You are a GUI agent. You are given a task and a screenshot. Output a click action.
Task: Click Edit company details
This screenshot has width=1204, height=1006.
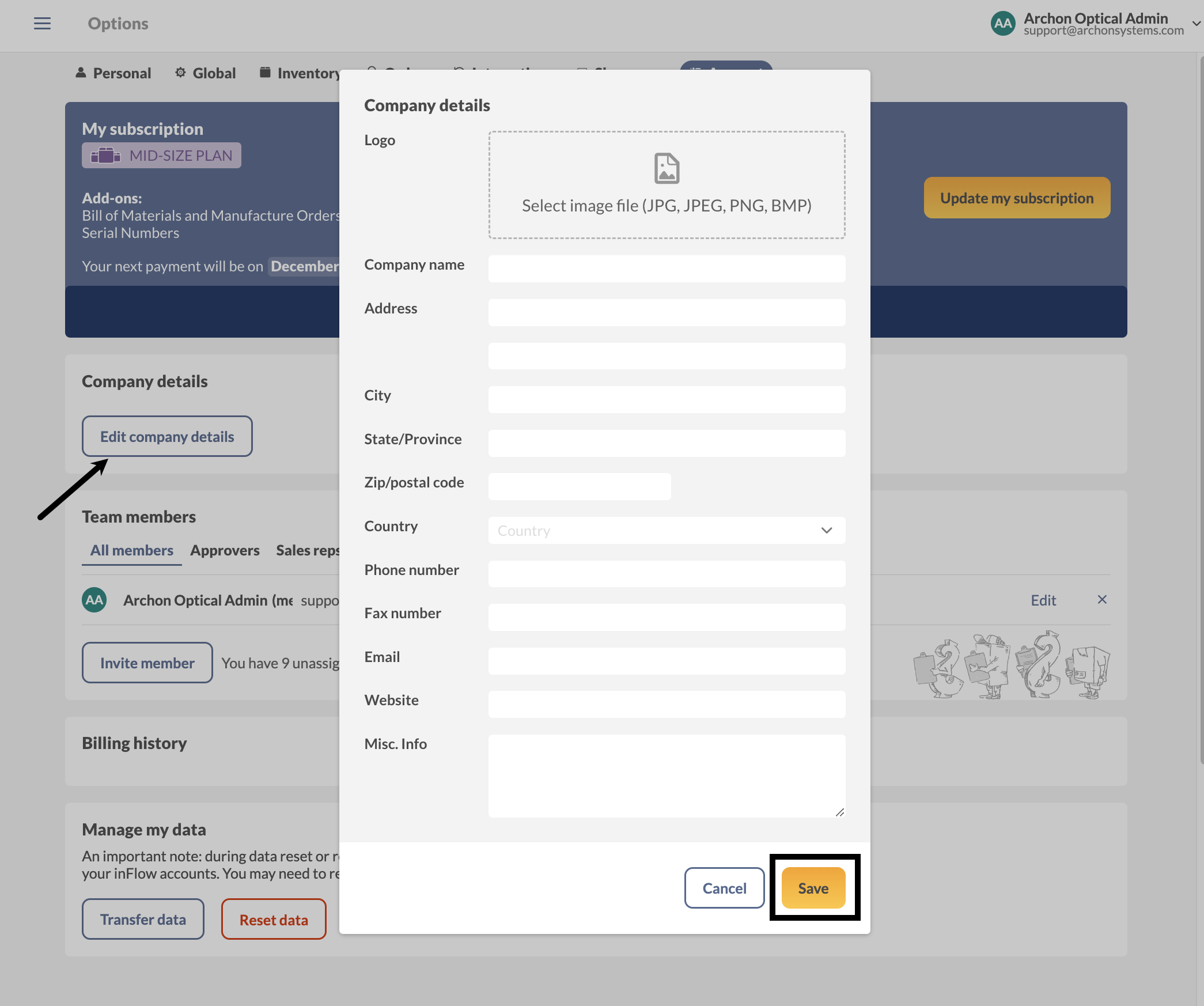click(167, 436)
